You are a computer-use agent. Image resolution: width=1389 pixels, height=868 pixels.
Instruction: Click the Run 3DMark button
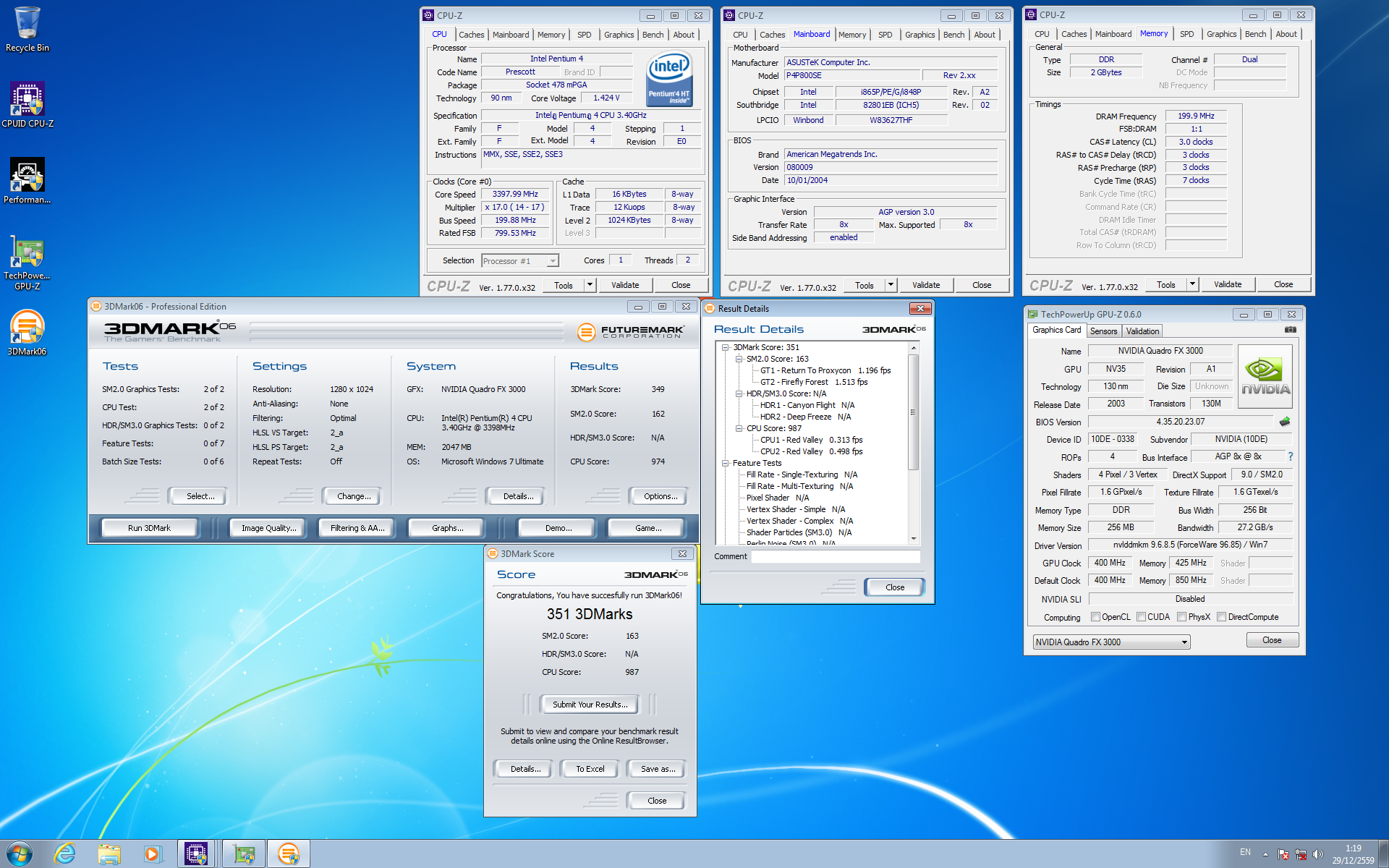click(x=149, y=528)
